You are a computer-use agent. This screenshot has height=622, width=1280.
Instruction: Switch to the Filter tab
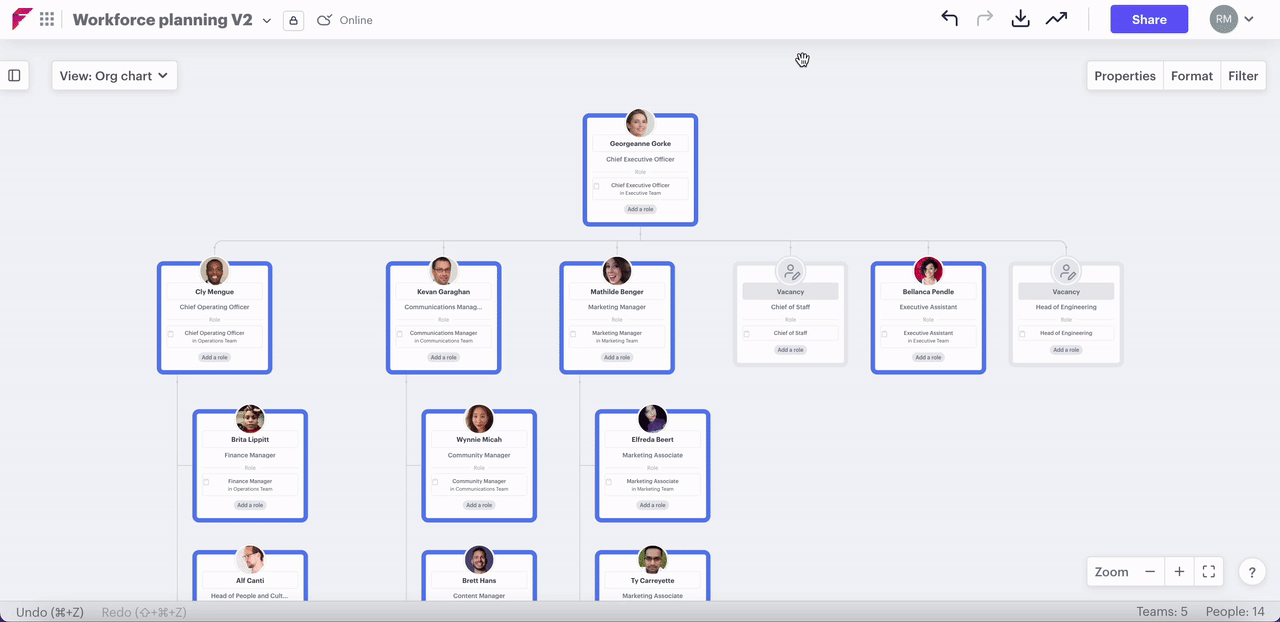click(x=1243, y=76)
